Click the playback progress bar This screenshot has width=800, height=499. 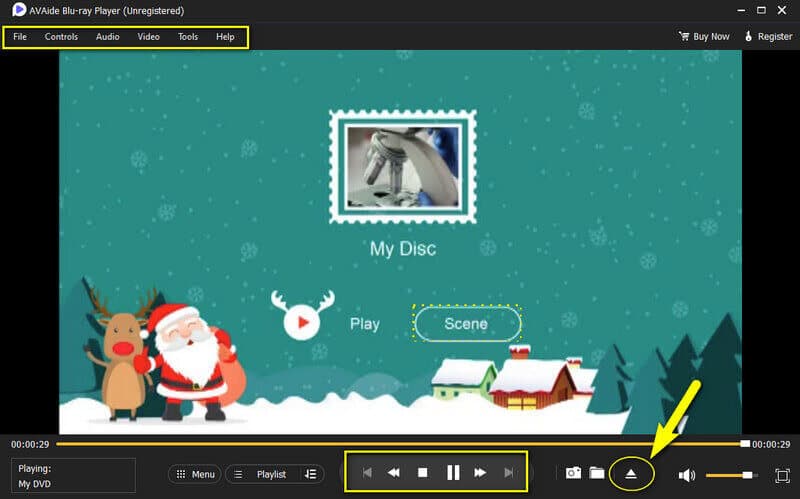[x=403, y=444]
